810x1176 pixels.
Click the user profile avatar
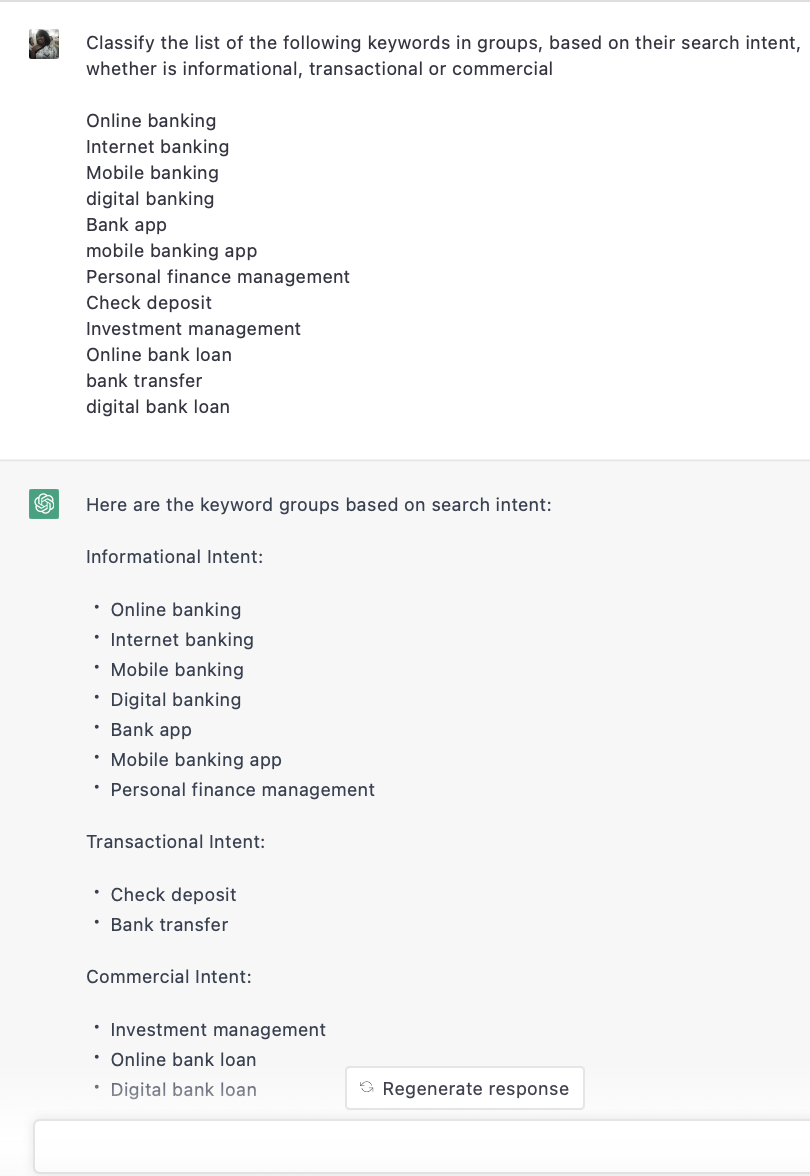coord(44,44)
